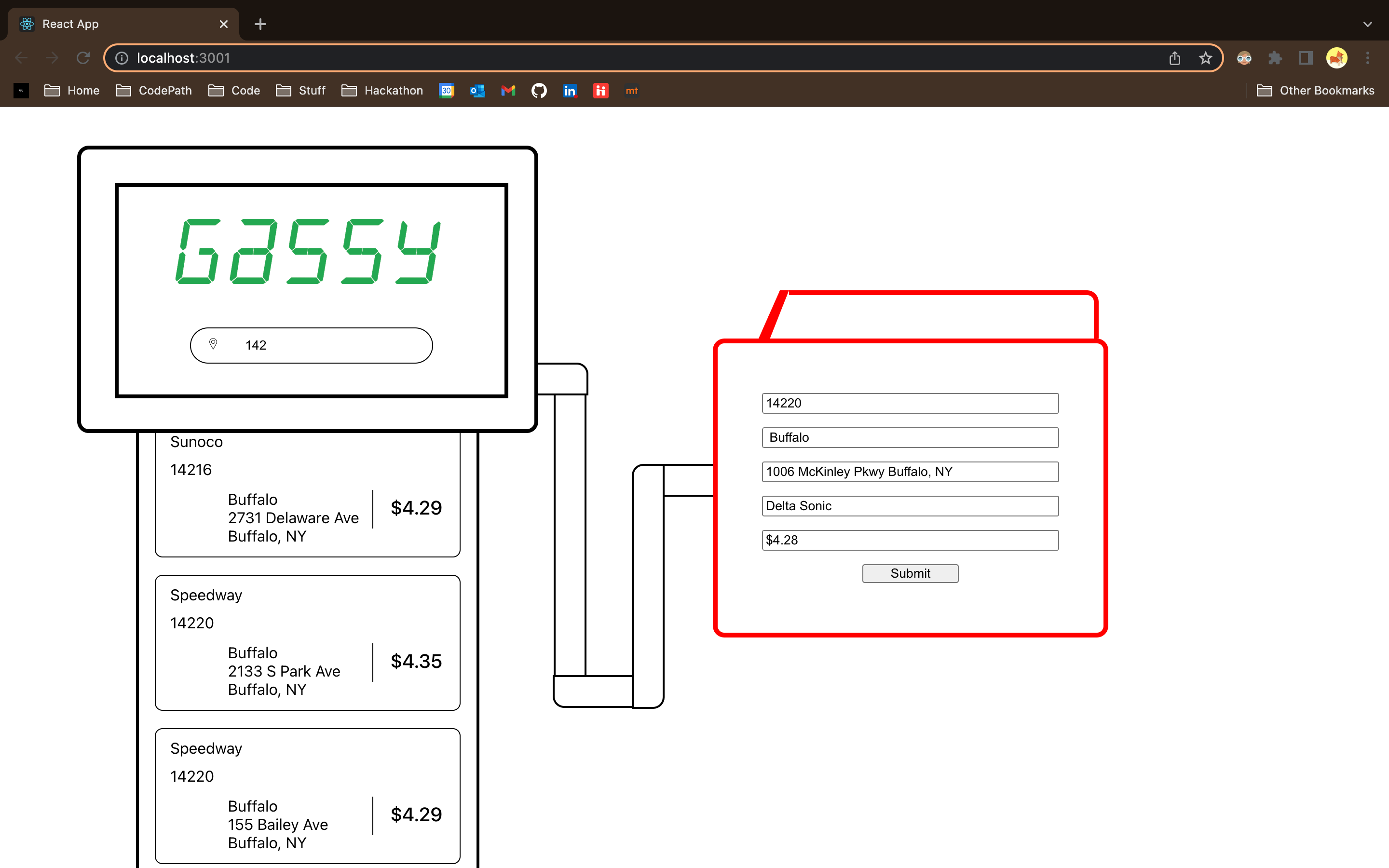Bookmark this page with the star icon

pos(1205,58)
